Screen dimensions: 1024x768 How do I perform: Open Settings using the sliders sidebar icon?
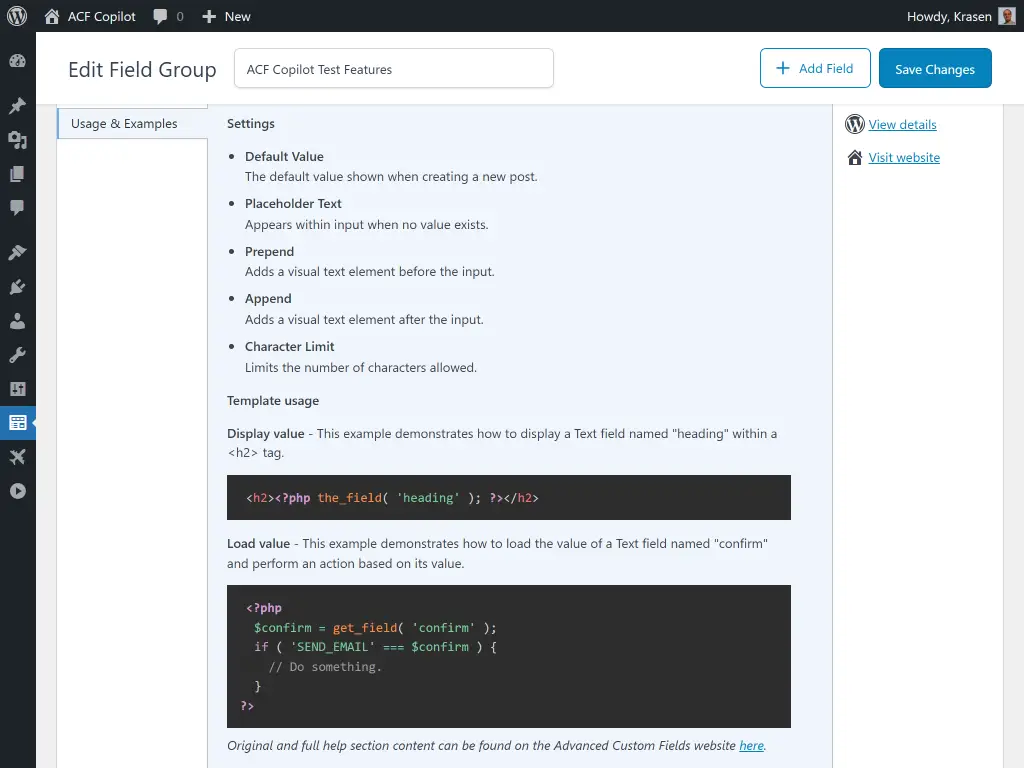(x=18, y=388)
